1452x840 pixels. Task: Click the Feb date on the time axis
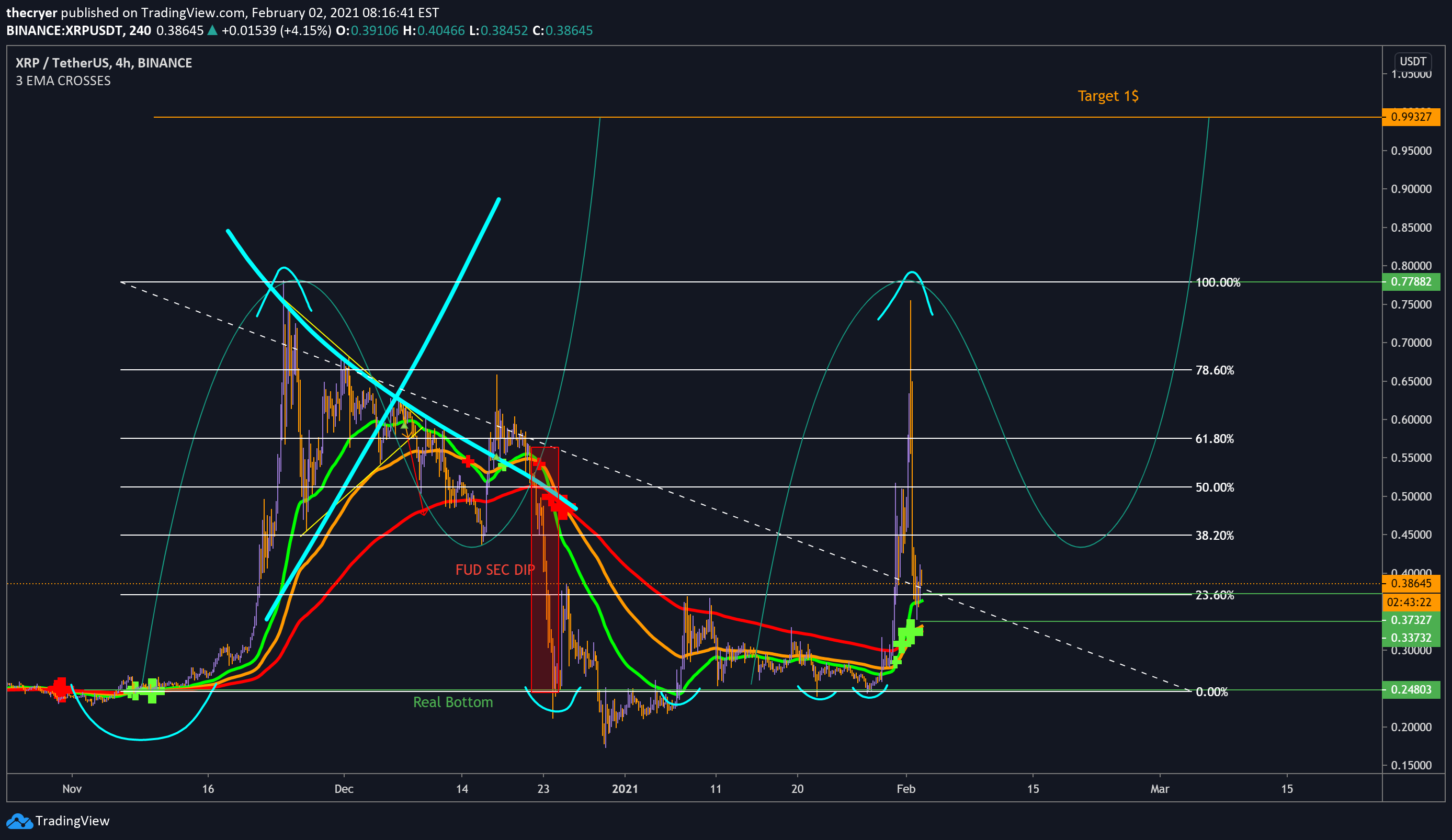coord(906,789)
